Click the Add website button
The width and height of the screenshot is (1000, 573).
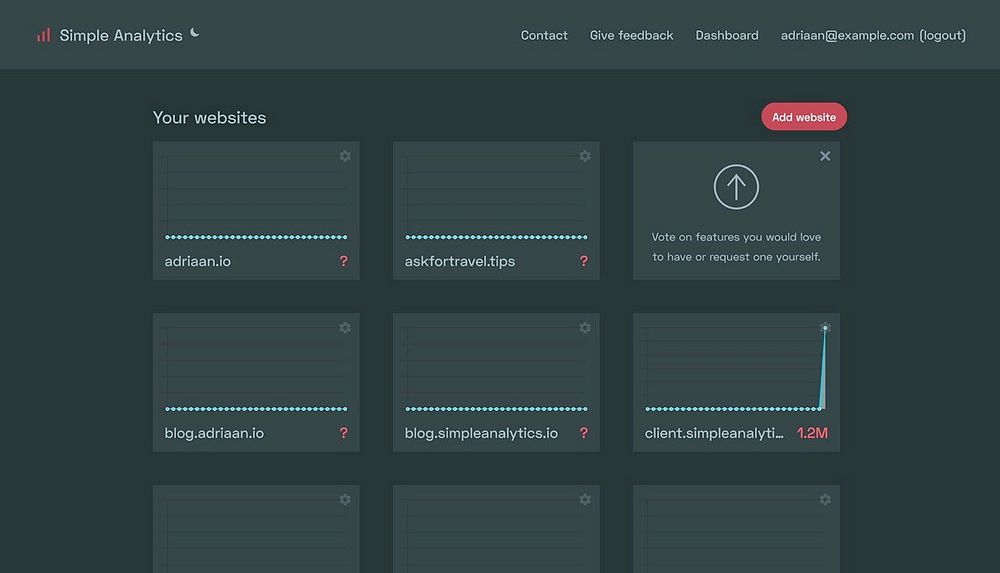(804, 117)
